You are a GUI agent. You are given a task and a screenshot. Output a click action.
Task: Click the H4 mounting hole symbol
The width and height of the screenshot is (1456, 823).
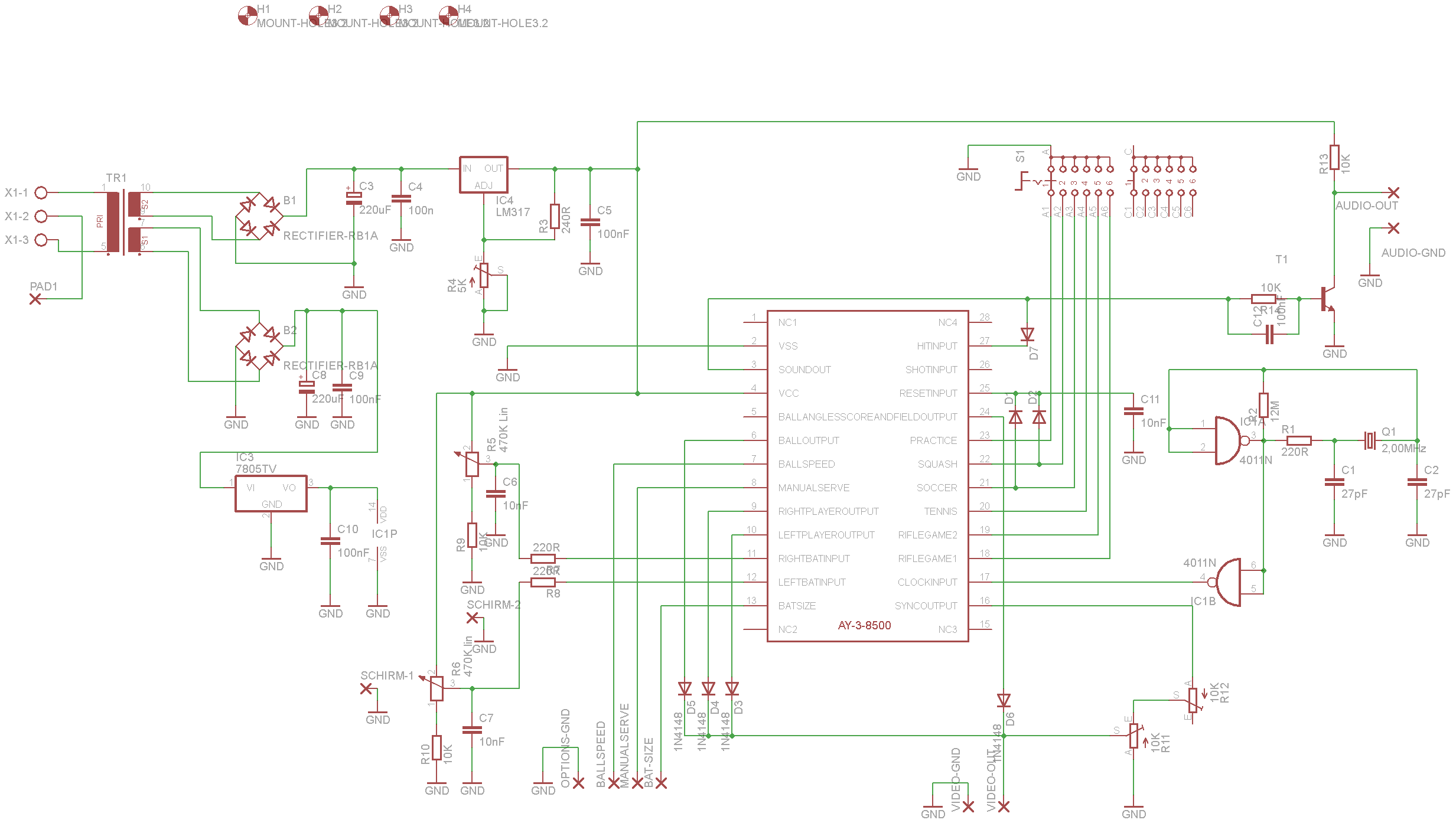(x=448, y=15)
